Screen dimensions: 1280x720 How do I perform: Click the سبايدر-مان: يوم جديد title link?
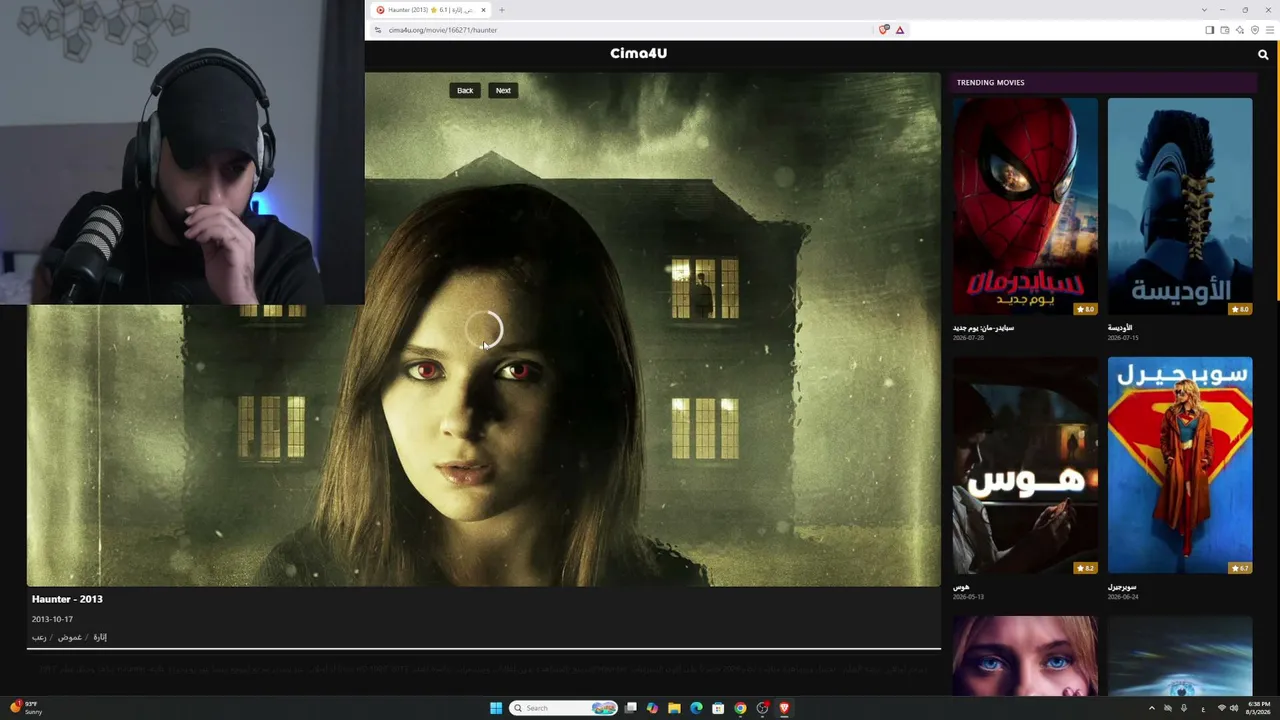pyautogui.click(x=983, y=328)
